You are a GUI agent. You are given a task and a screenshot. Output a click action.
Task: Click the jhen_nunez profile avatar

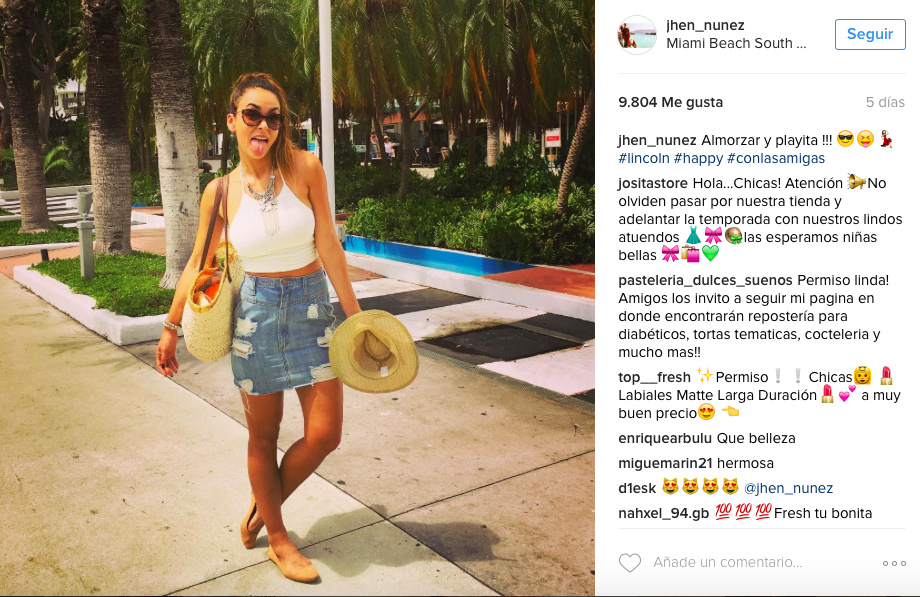[x=637, y=35]
